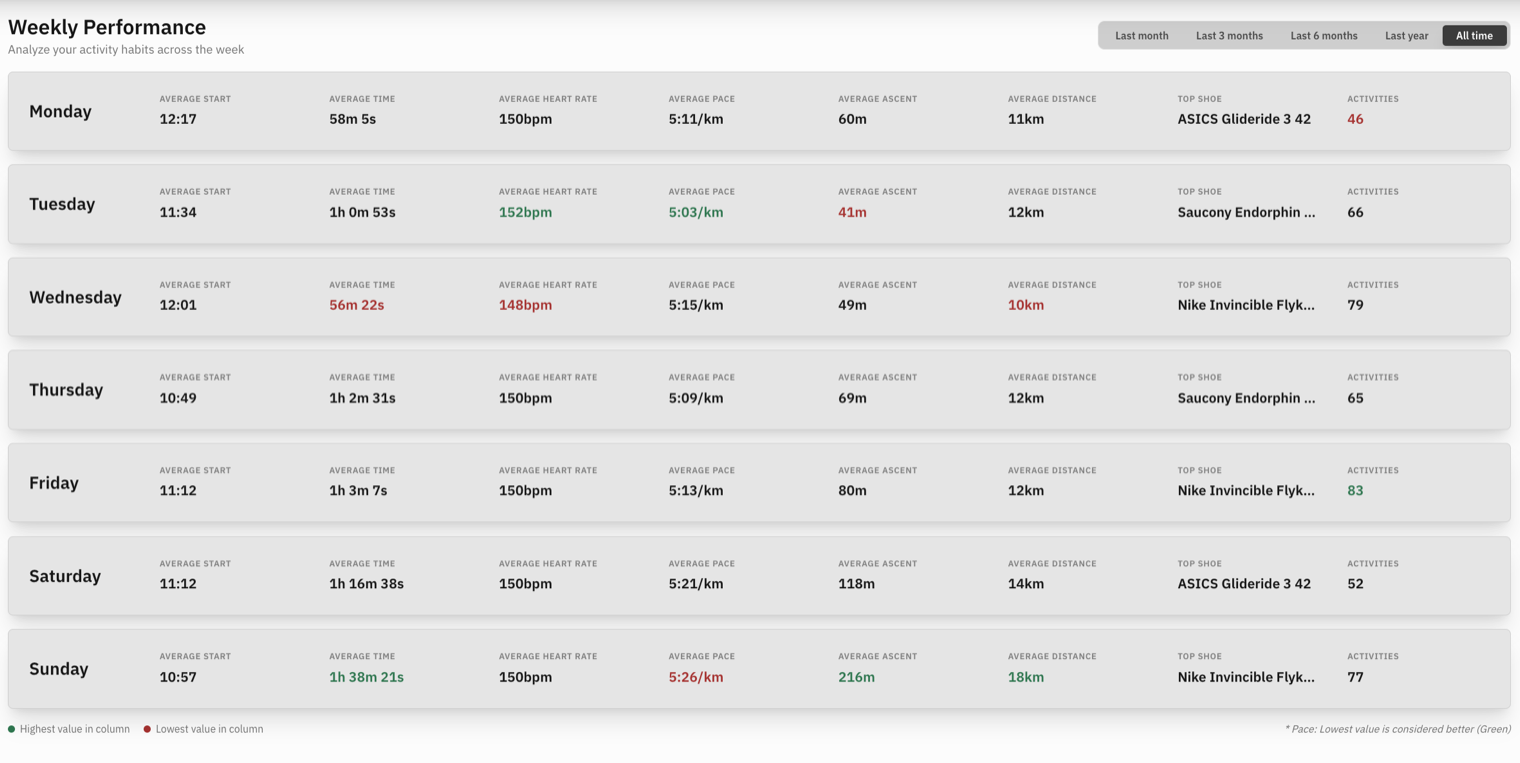Image resolution: width=1520 pixels, height=763 pixels.
Task: Click the pace footnote text
Action: click(1397, 729)
